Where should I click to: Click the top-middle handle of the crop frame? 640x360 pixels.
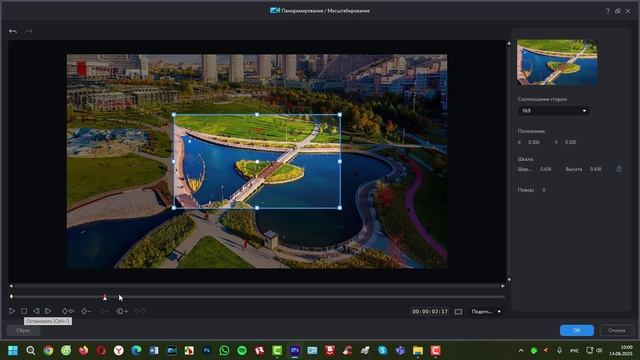point(257,115)
